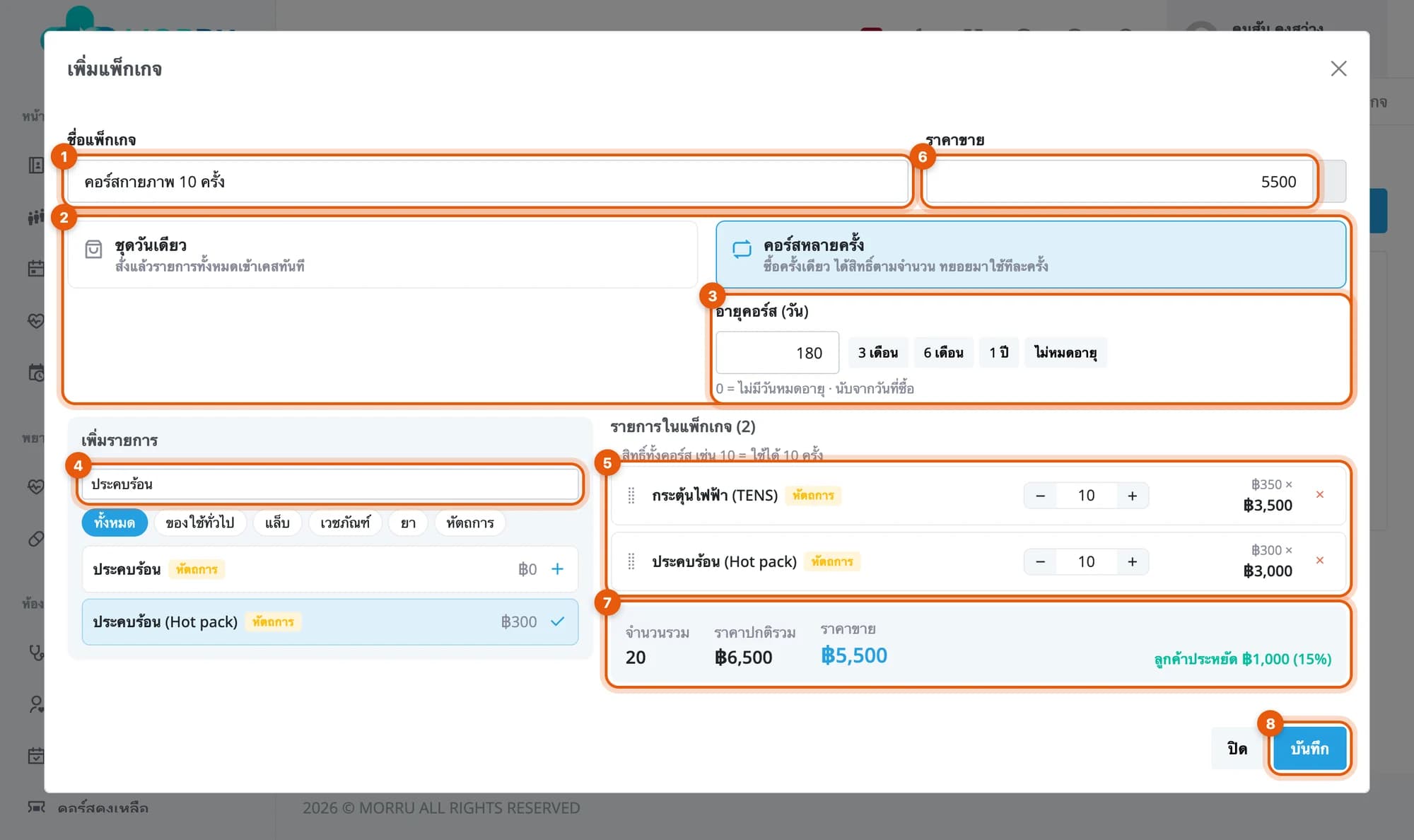
Task: Close the เพิ่มแพ็กเกจ dialog with X icon
Action: (1338, 69)
